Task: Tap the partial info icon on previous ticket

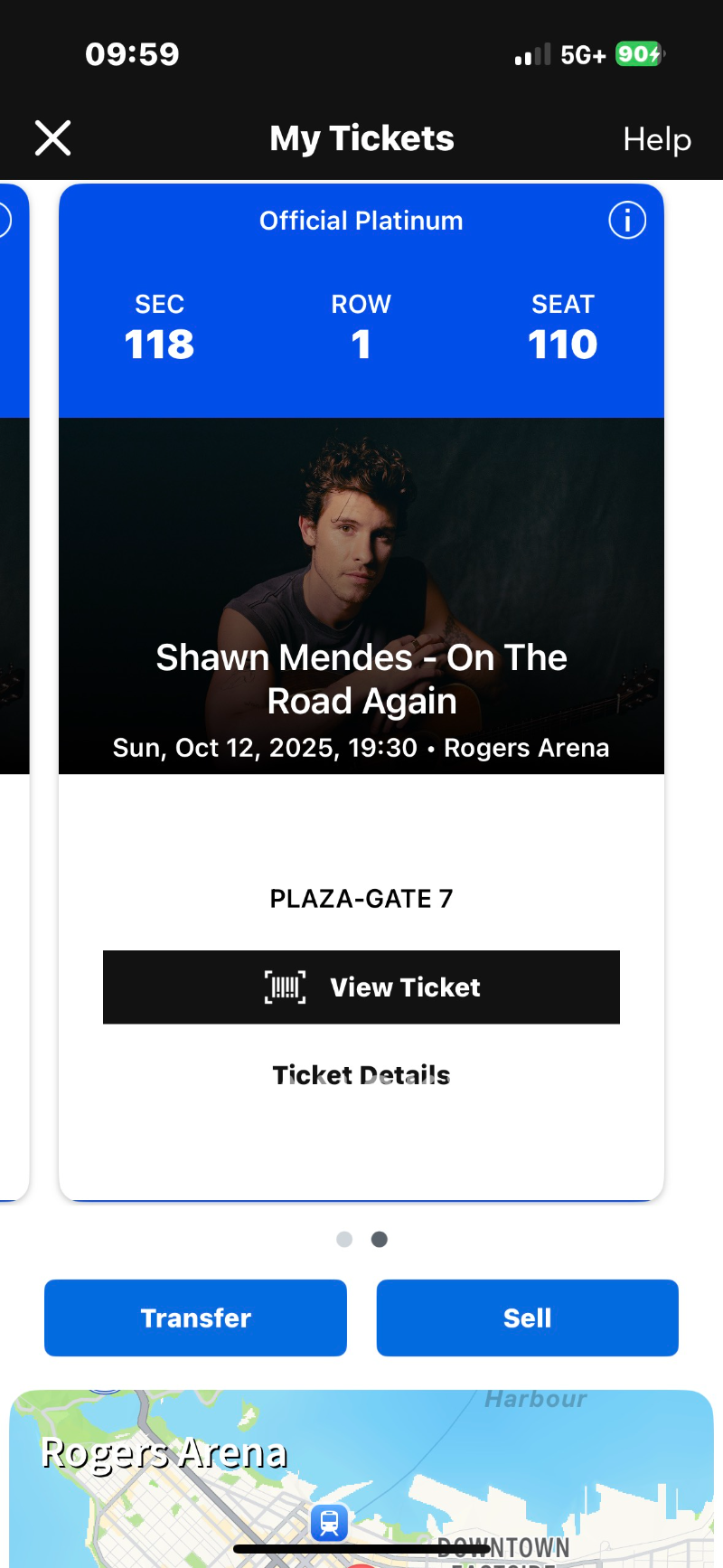Action: click(x=4, y=220)
